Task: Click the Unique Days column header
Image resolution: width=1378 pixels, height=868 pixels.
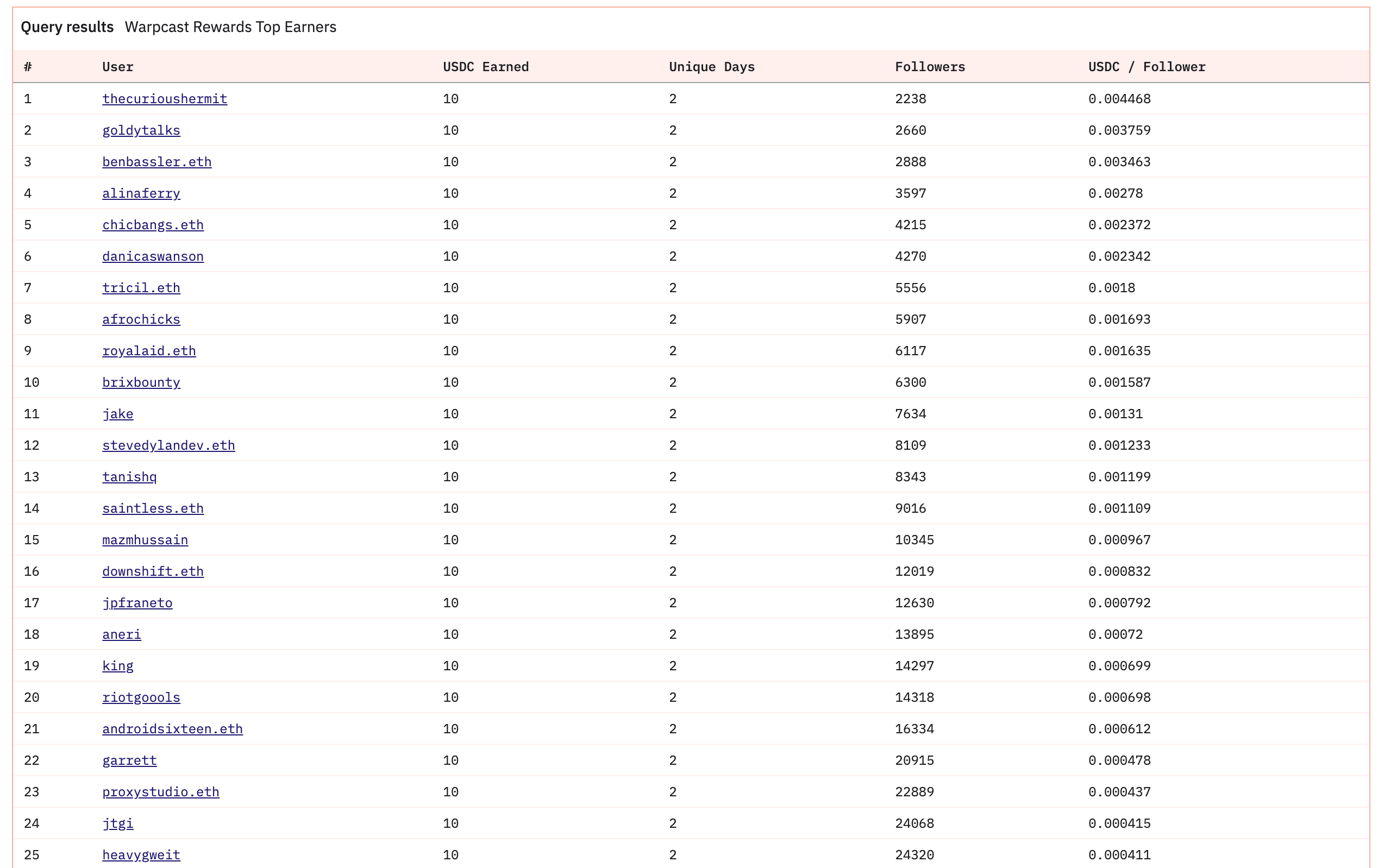Action: click(x=711, y=66)
